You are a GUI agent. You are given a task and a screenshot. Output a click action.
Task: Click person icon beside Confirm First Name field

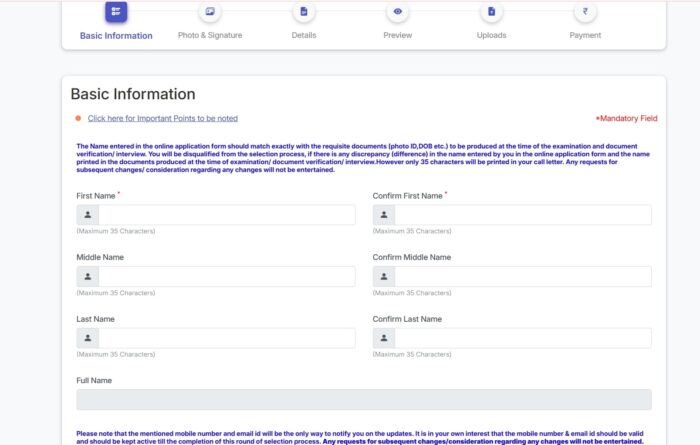click(384, 215)
